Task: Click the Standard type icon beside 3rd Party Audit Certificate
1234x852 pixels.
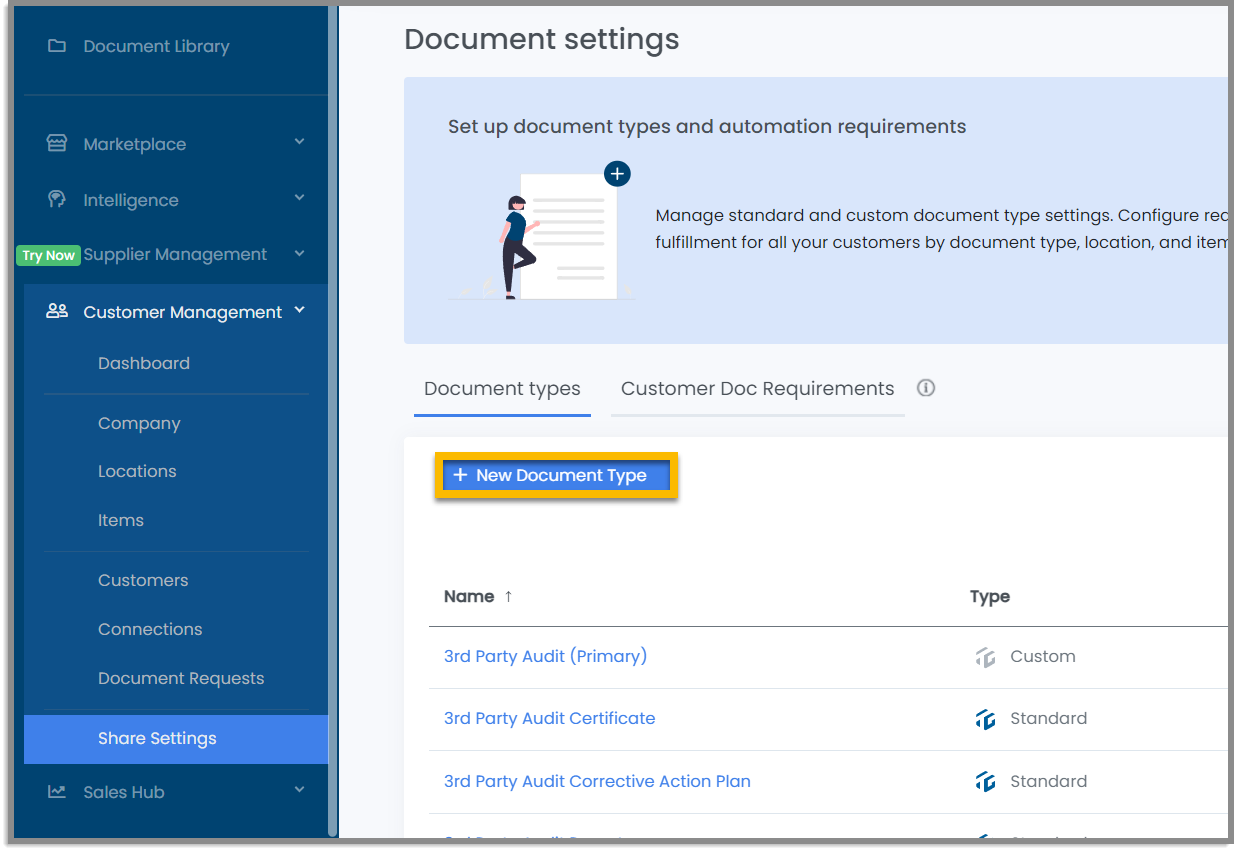Action: pyautogui.click(x=985, y=718)
